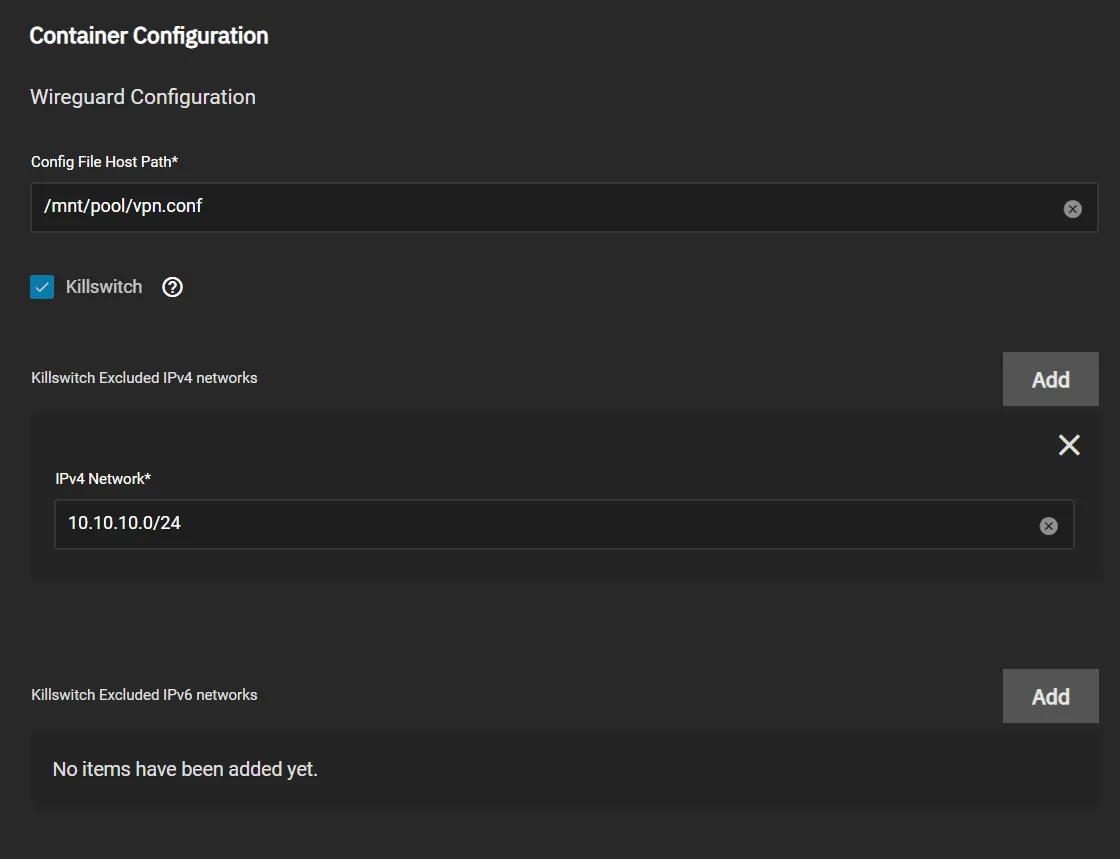The image size is (1120, 859).
Task: Click the Killswitch Excluded IPv4 networks label
Action: click(x=144, y=378)
